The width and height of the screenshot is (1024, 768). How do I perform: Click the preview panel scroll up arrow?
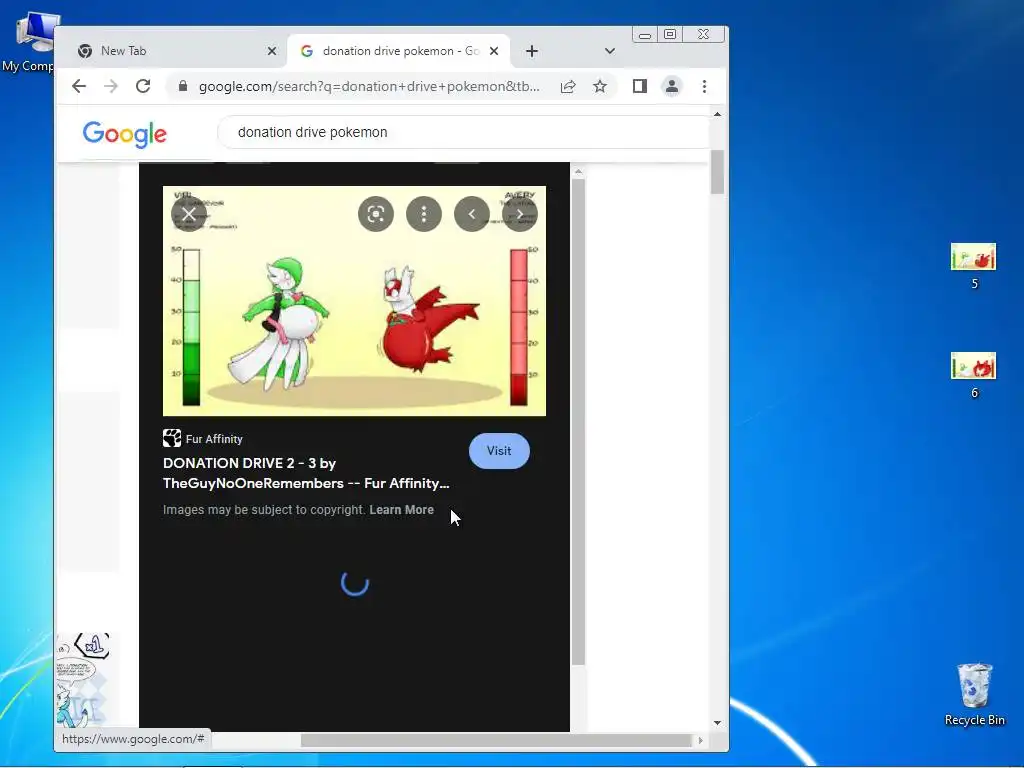click(578, 171)
